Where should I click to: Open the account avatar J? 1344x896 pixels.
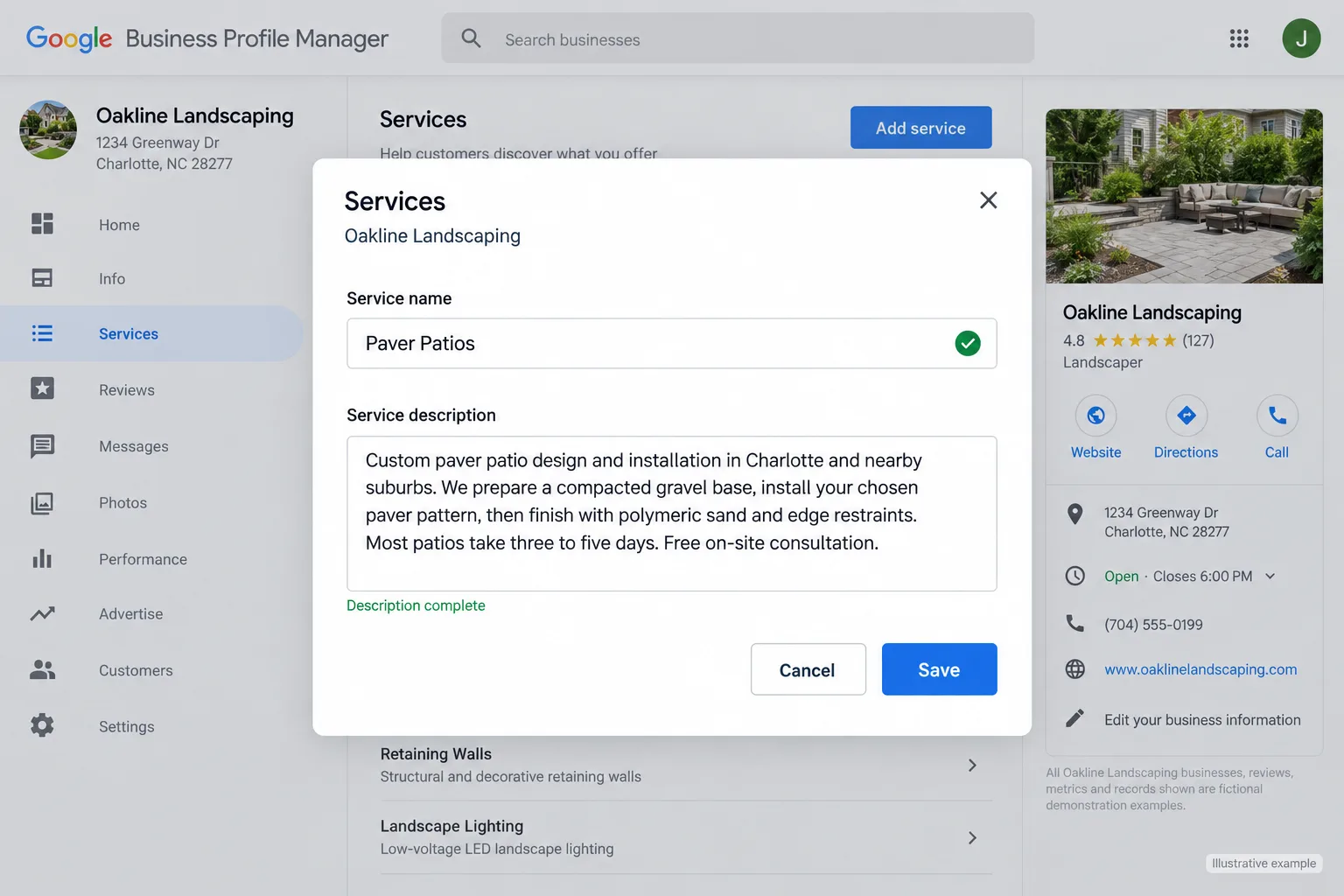pos(1301,38)
